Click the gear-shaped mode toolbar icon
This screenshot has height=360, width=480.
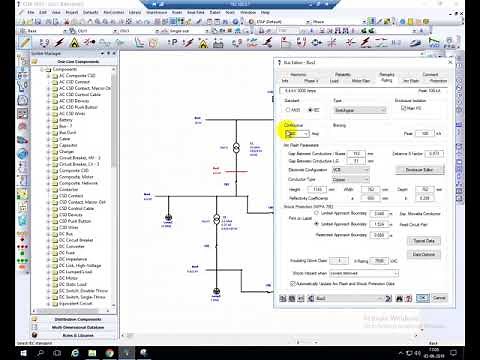[x=316, y=42]
